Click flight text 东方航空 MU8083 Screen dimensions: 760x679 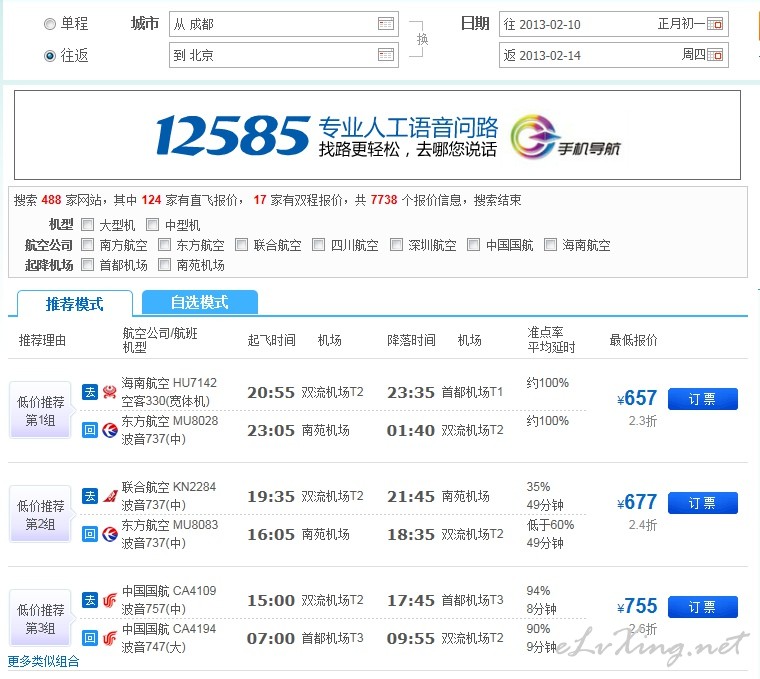(170, 525)
